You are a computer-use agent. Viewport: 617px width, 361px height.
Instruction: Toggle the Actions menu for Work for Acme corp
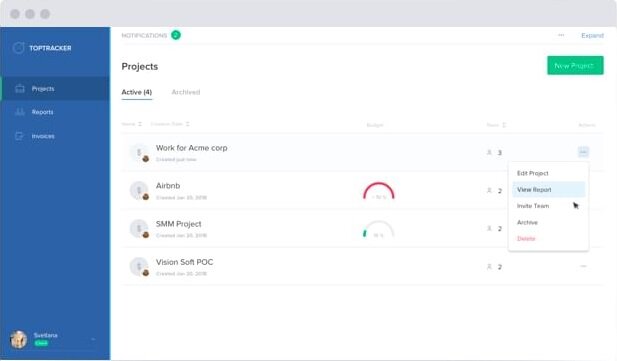point(583,152)
